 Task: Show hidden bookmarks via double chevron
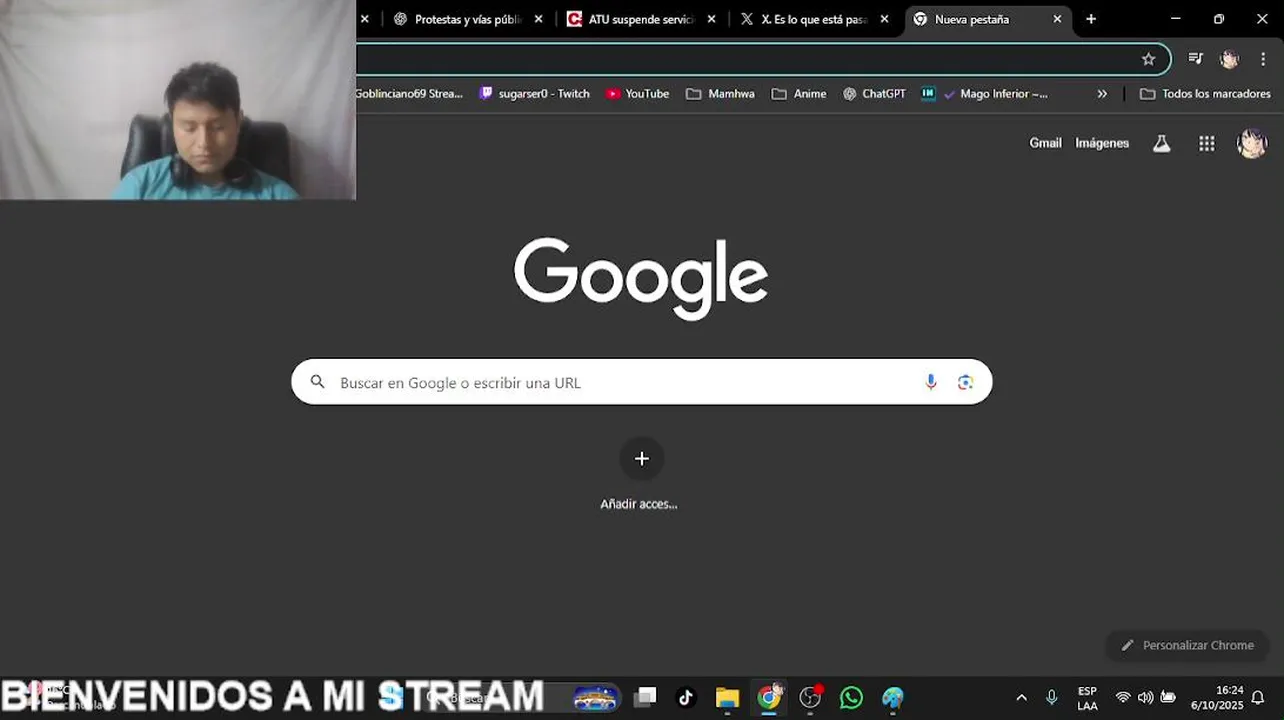(x=1102, y=94)
